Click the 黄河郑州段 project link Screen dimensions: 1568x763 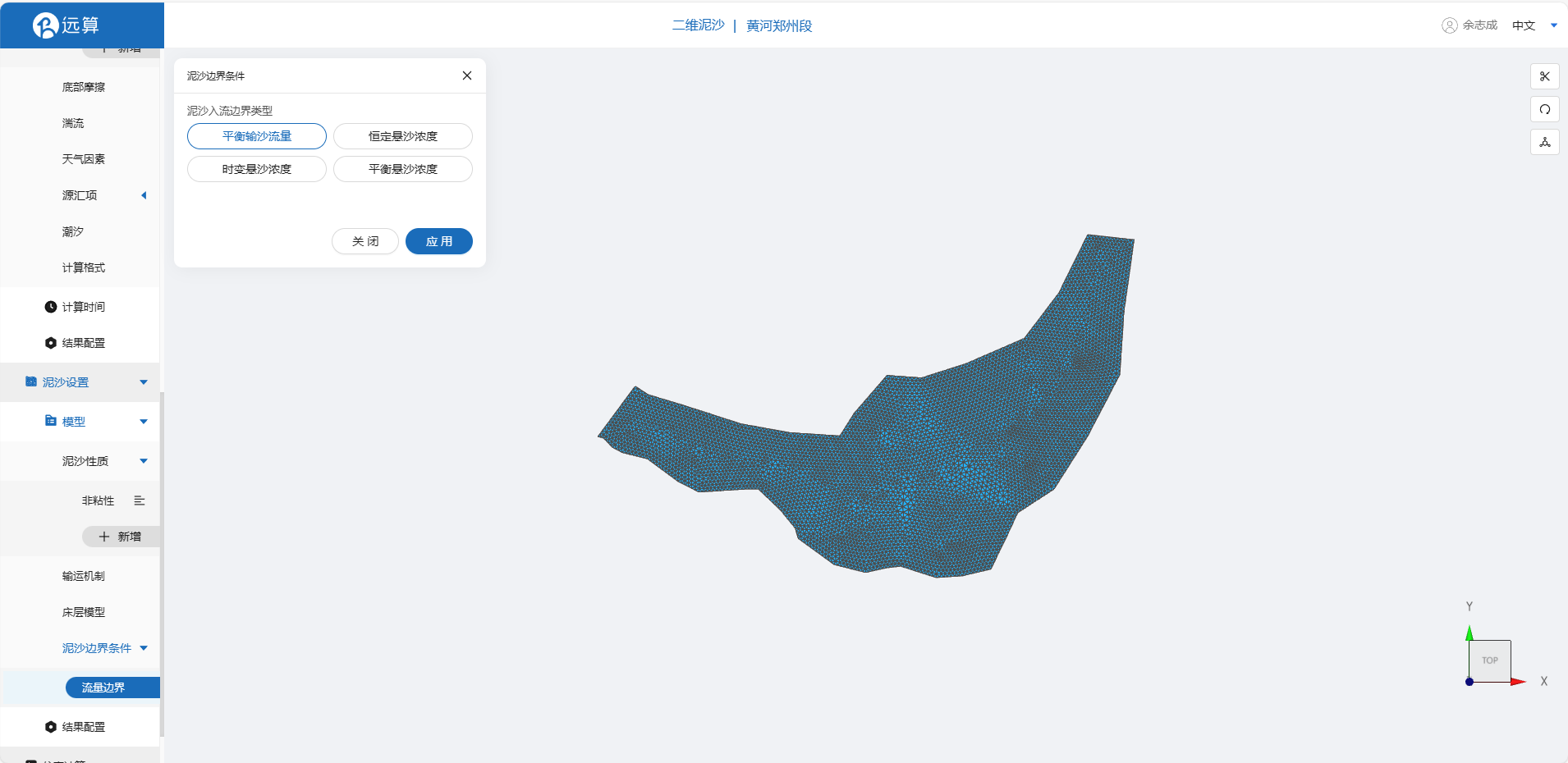pos(779,25)
